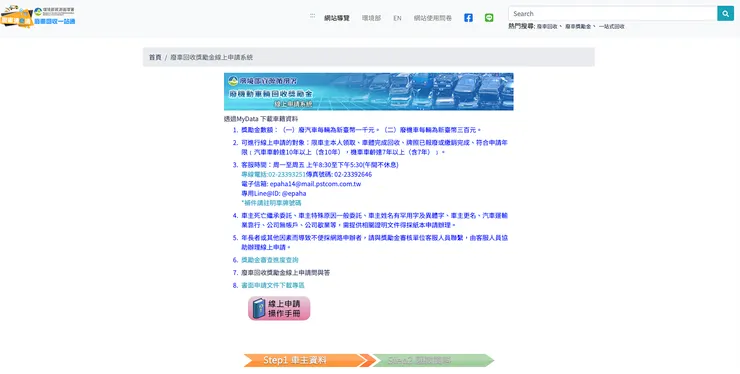Open the Facebook icon link
This screenshot has width=740, height=374.
[x=468, y=18]
